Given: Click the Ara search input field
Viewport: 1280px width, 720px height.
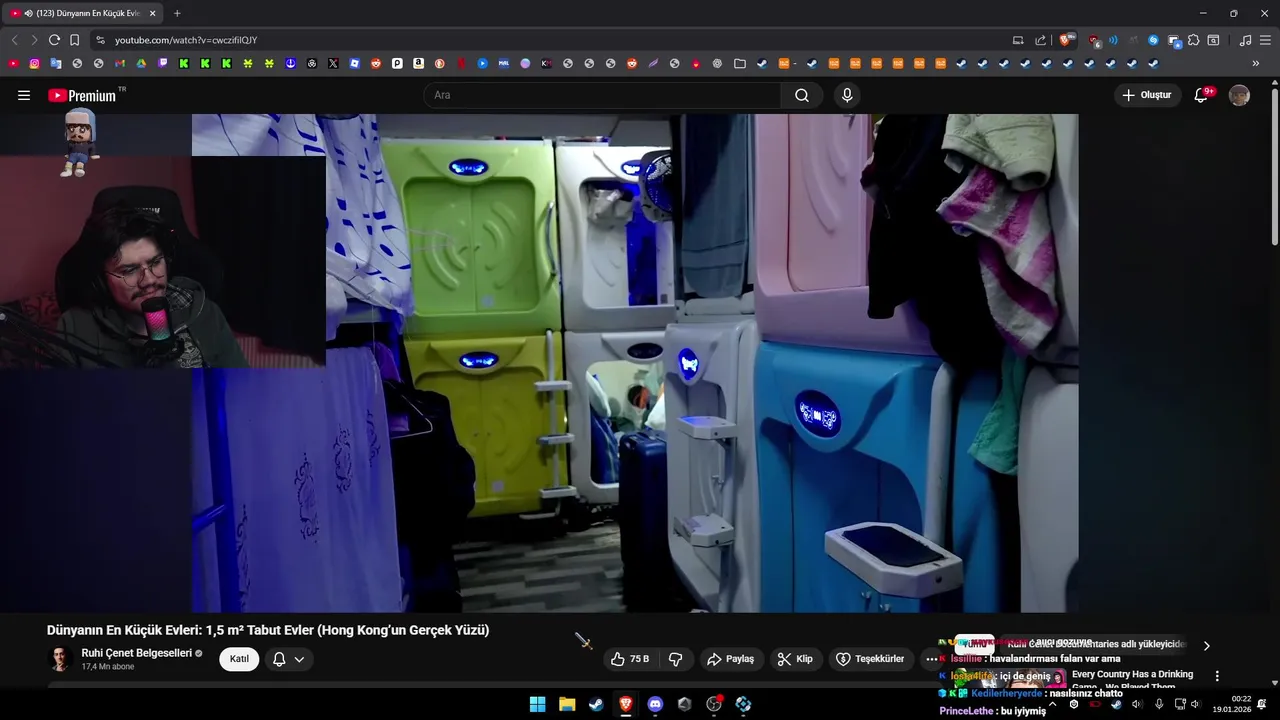Looking at the screenshot, I should tap(603, 95).
